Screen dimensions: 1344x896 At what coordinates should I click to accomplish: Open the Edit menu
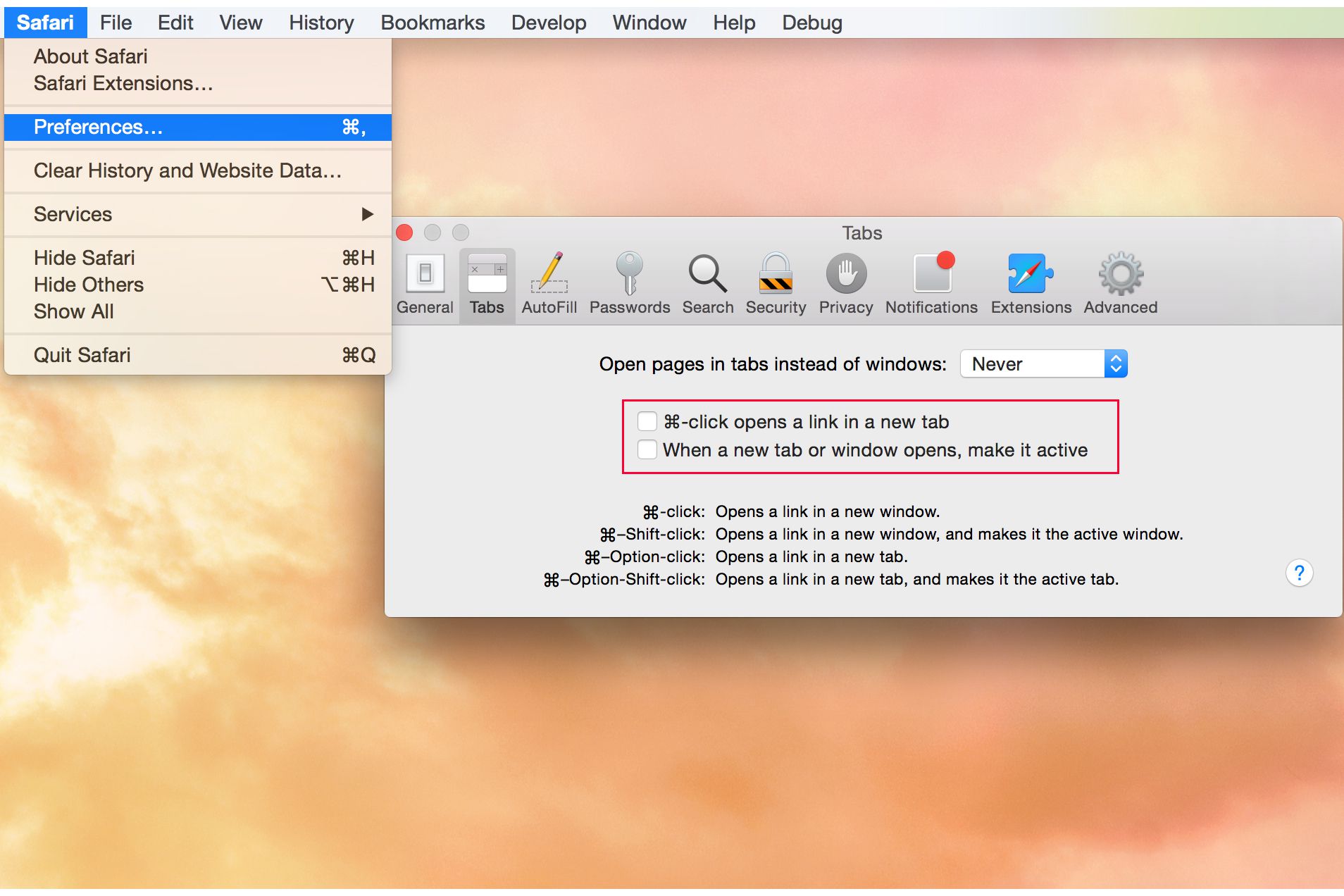175,23
